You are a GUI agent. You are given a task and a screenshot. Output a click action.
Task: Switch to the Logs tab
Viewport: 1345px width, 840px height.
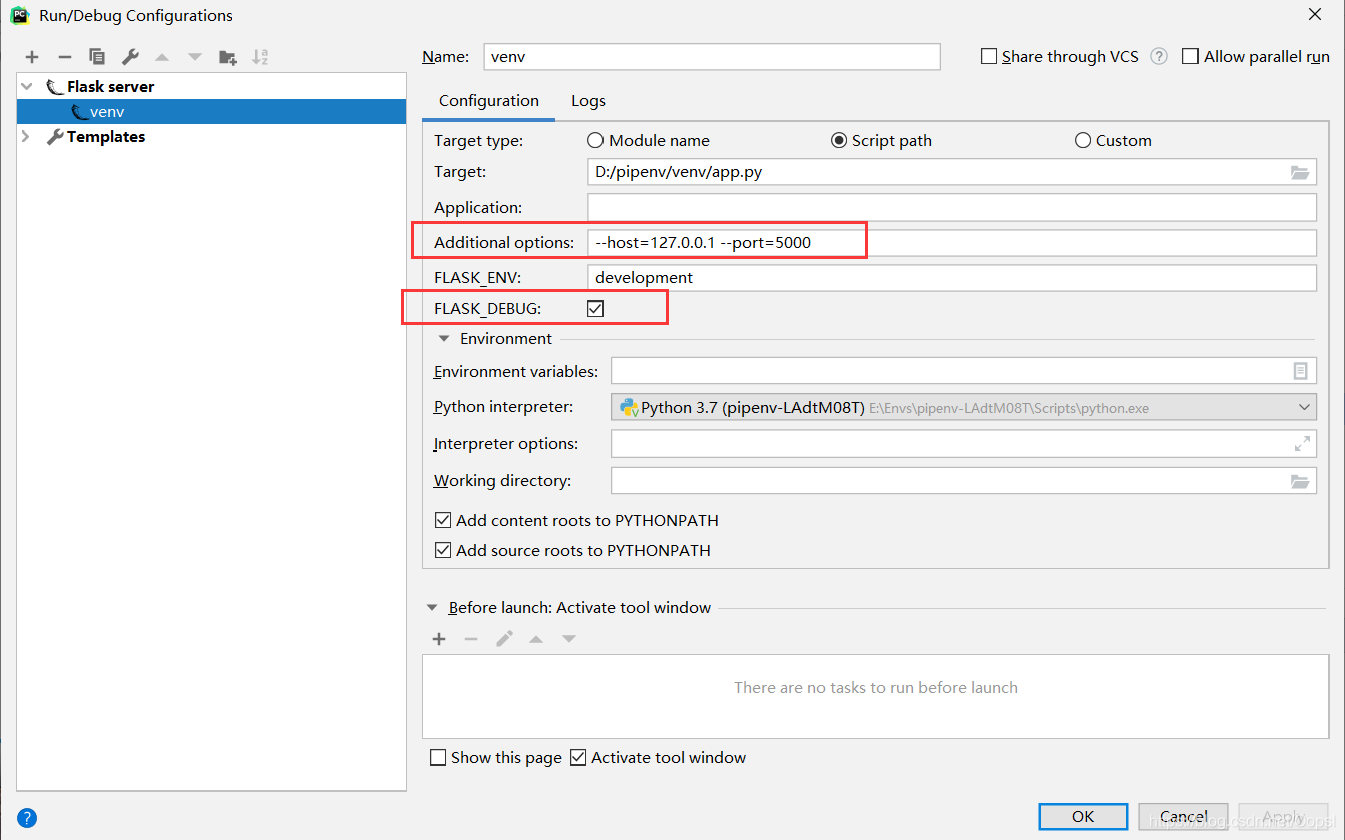coord(588,101)
